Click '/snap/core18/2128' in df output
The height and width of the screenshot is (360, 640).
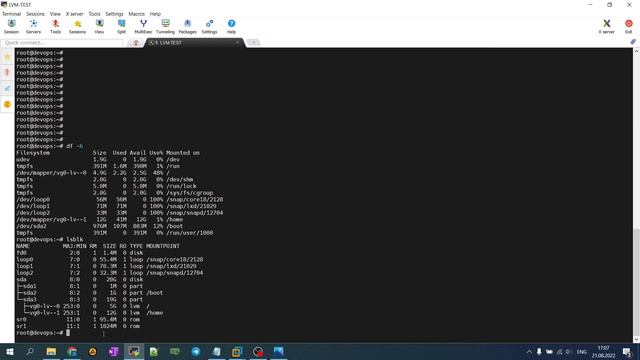(194, 200)
